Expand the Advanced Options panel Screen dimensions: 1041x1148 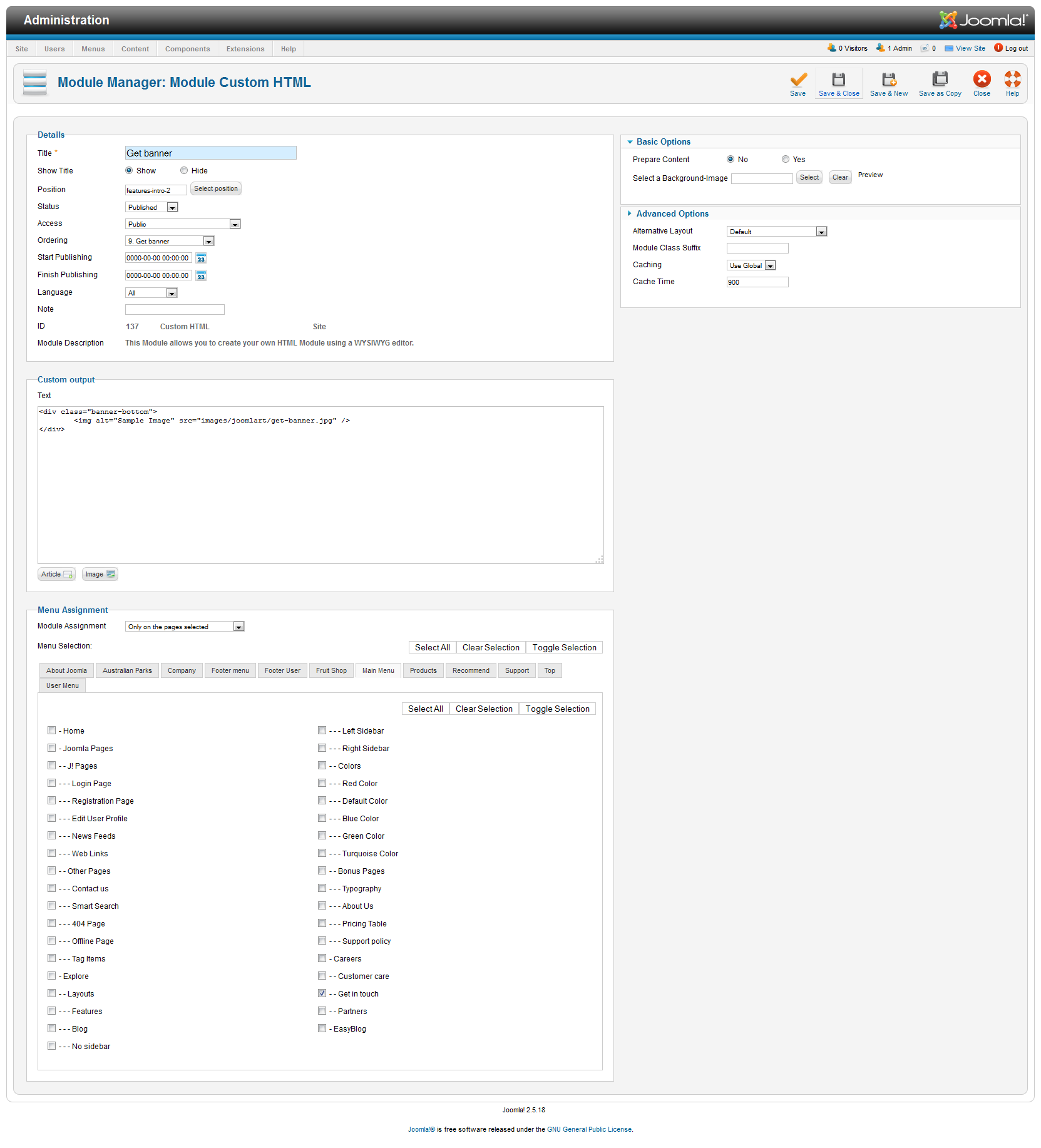[x=672, y=214]
